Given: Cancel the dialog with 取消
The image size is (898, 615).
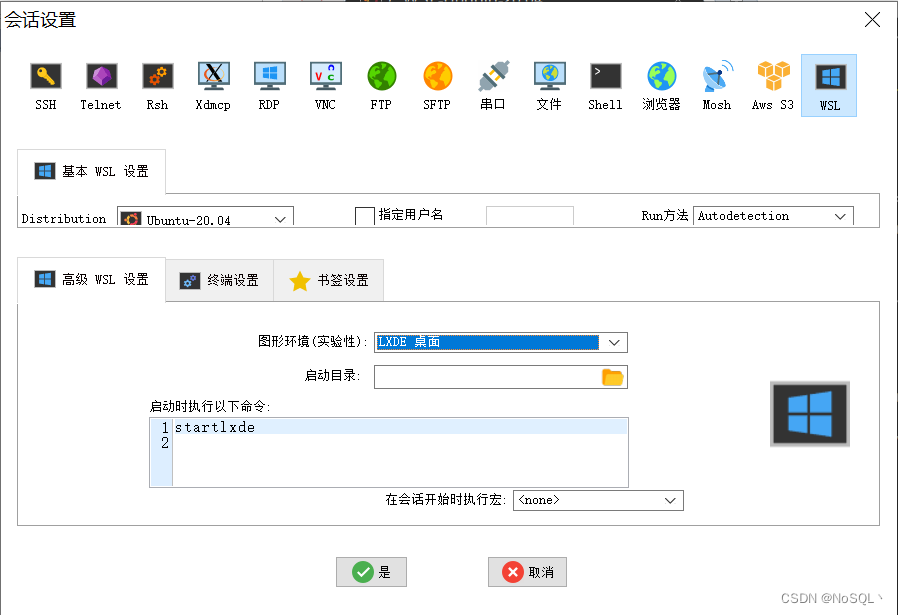Looking at the screenshot, I should point(527,572).
